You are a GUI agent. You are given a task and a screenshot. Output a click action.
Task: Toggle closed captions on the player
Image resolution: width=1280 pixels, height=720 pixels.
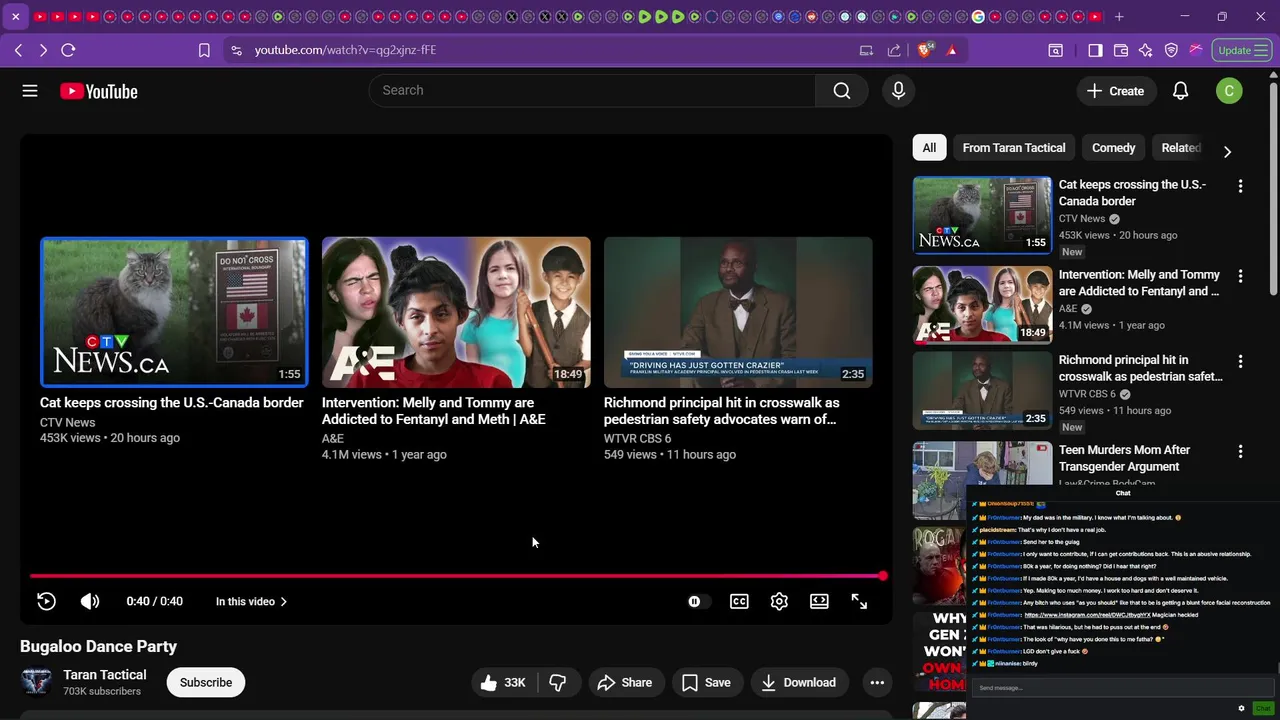click(x=739, y=601)
